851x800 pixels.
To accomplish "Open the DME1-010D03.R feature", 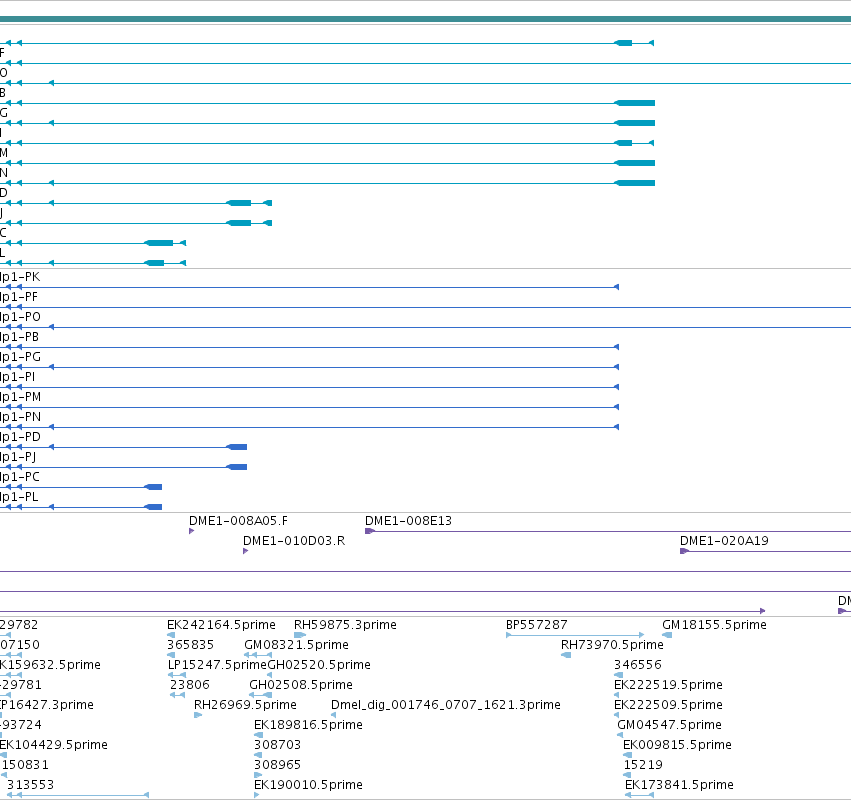I will 294,541.
